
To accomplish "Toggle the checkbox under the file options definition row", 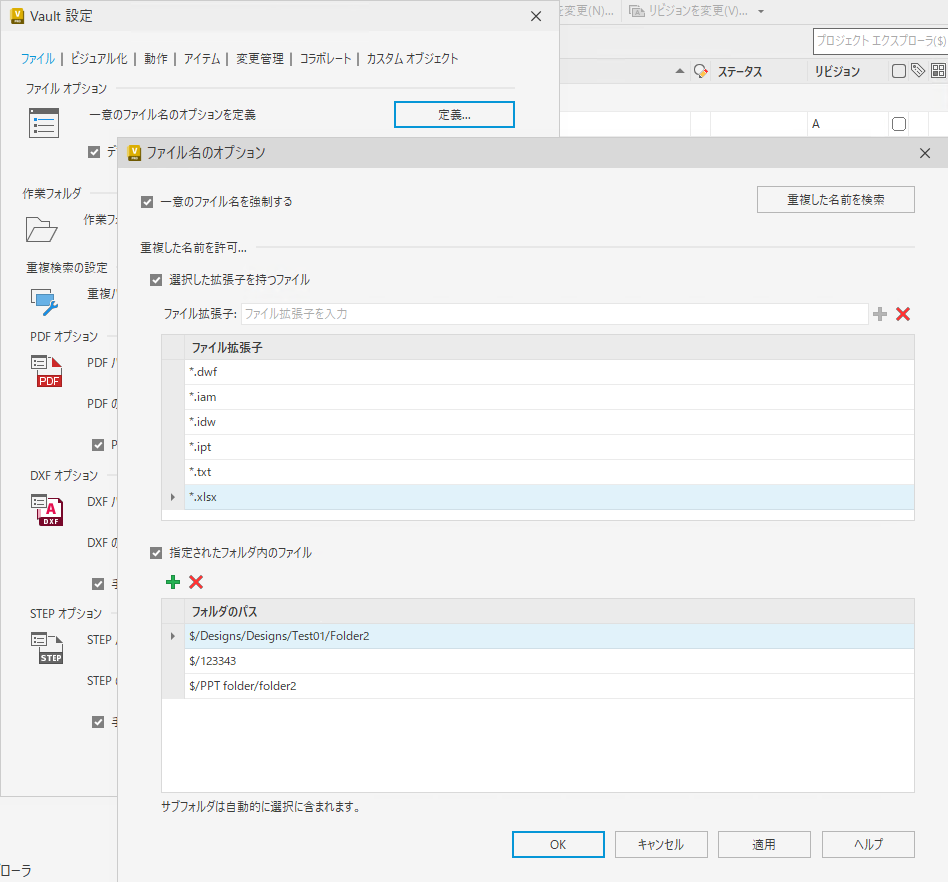I will (94, 152).
